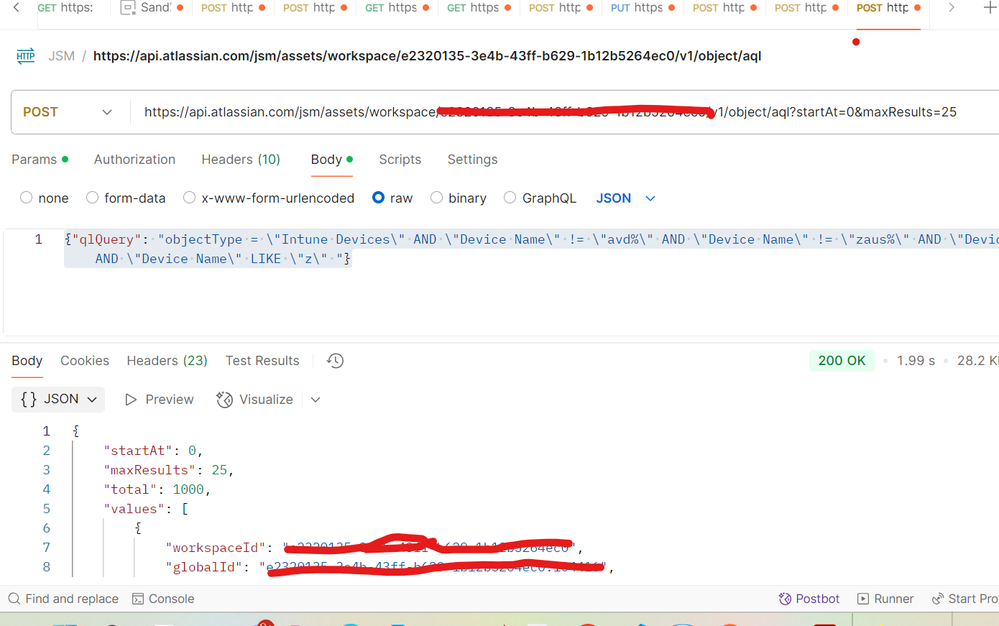Click the active POST tab with orange underline

click(888, 8)
